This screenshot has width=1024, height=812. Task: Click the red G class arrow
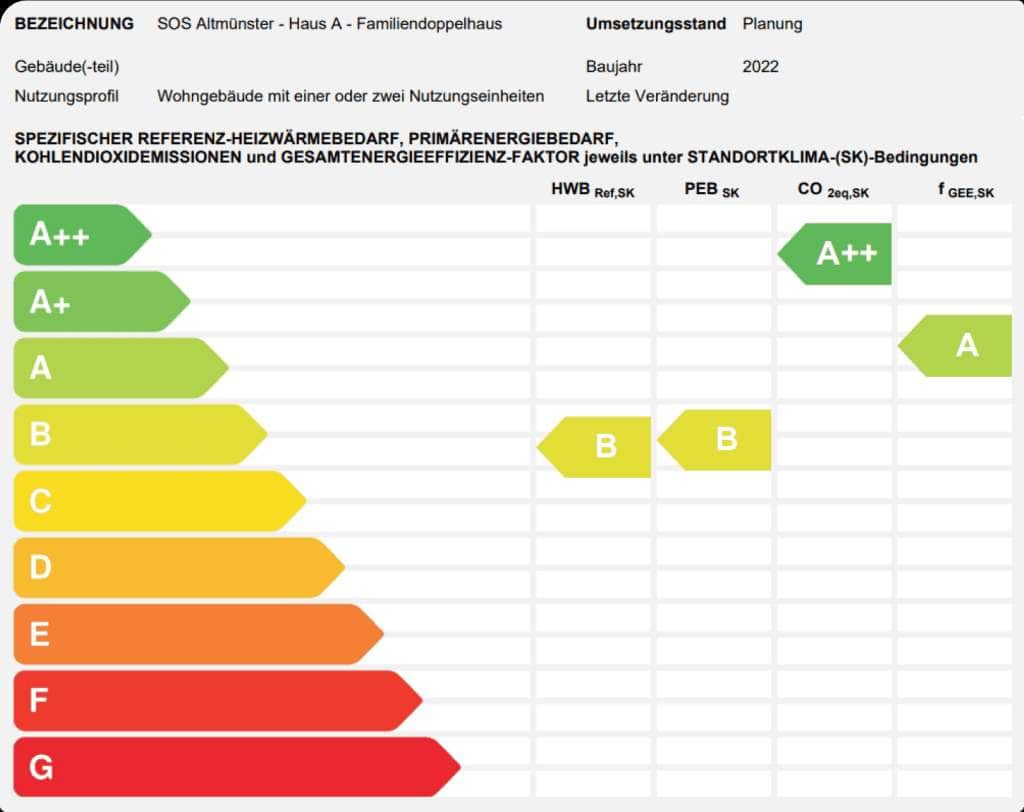(235, 767)
